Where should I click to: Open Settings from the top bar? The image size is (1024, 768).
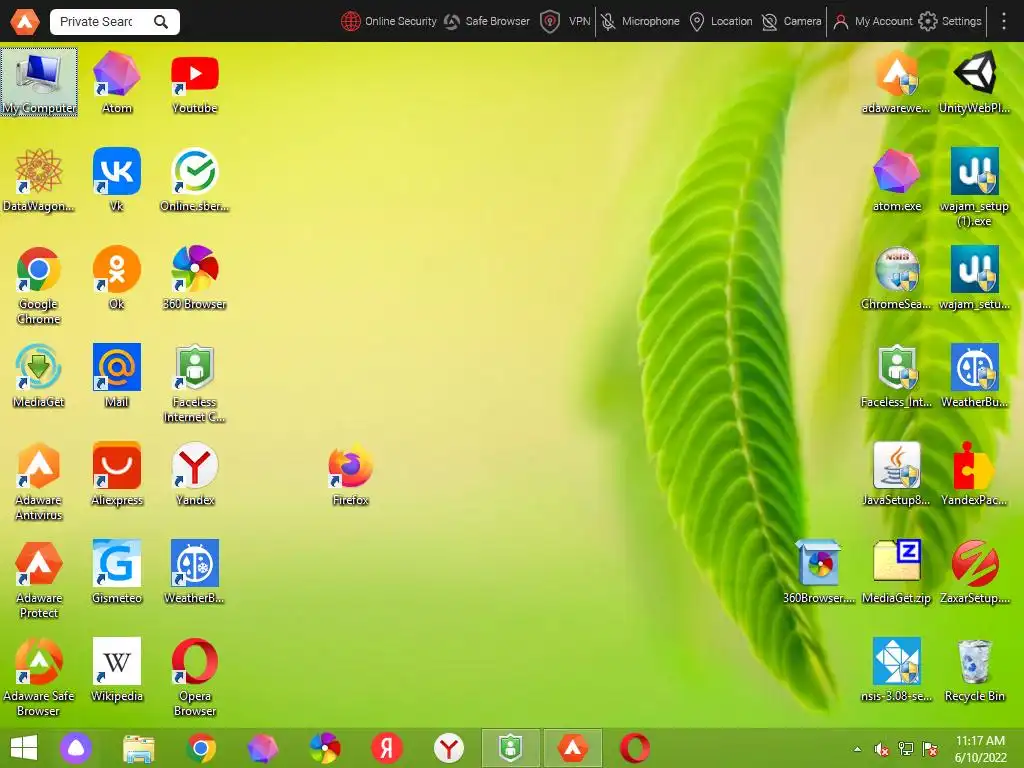pyautogui.click(x=950, y=22)
